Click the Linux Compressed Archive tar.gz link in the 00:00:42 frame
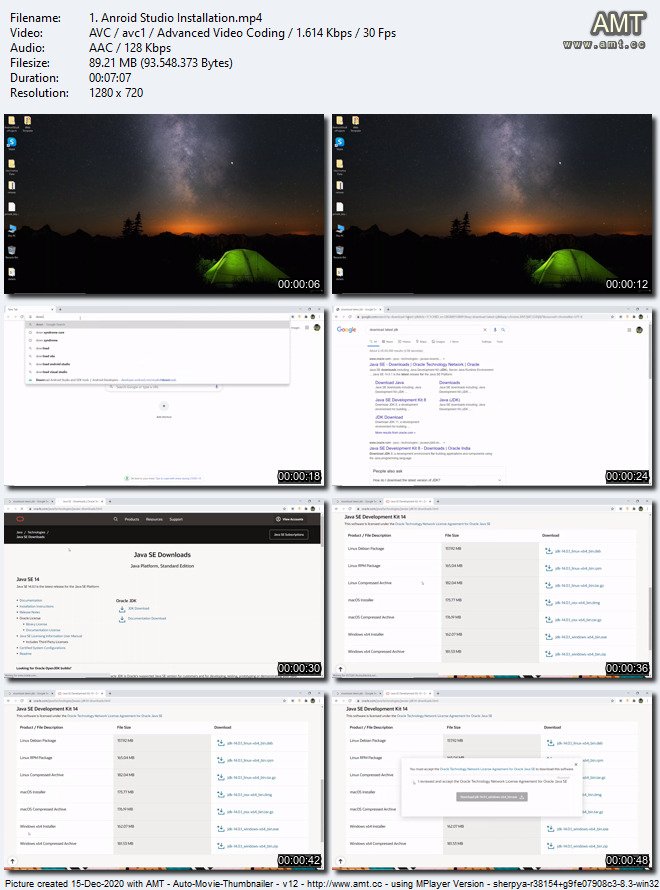The width and height of the screenshot is (660, 890). click(251, 778)
